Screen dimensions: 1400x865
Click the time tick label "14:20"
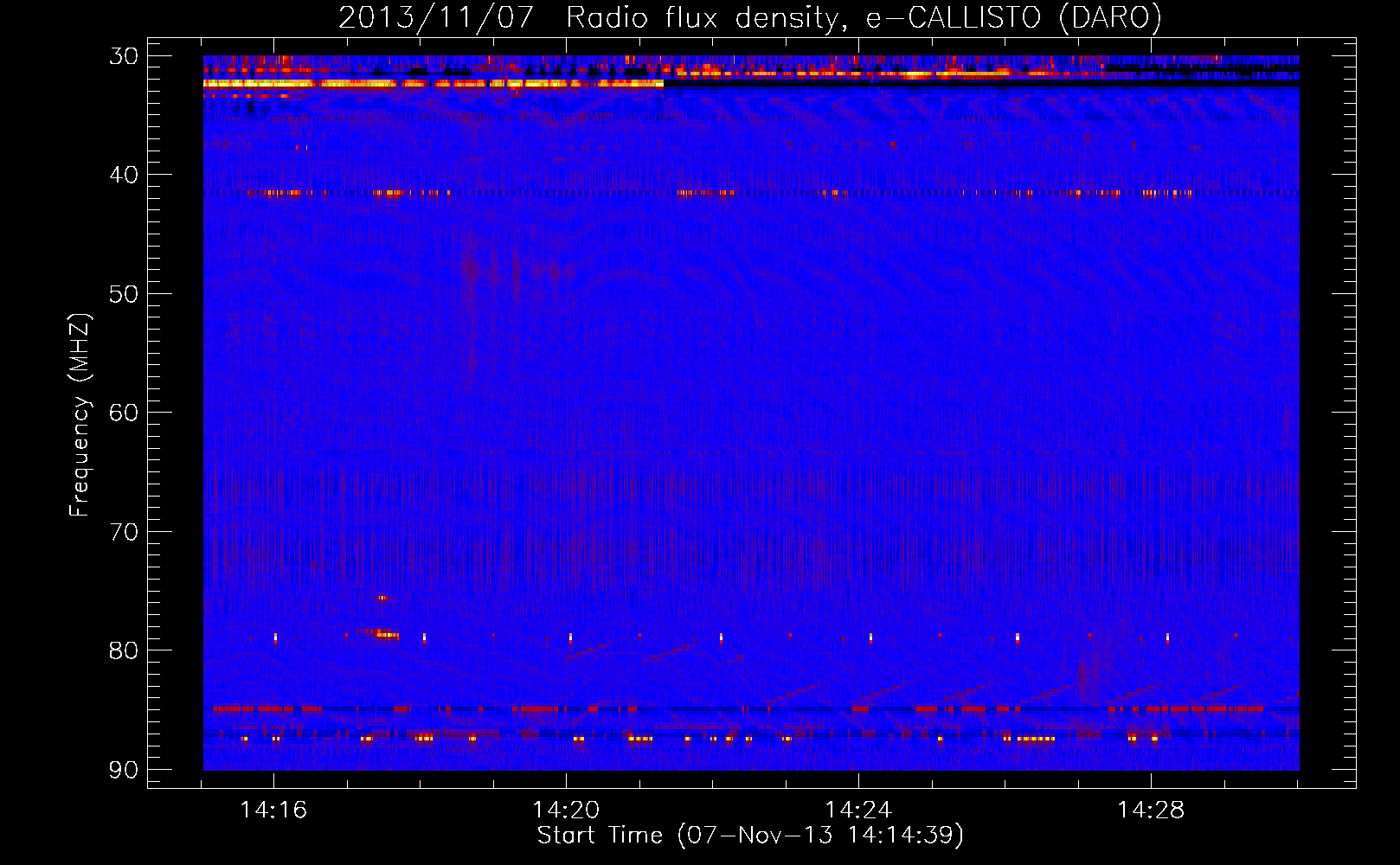(x=566, y=811)
